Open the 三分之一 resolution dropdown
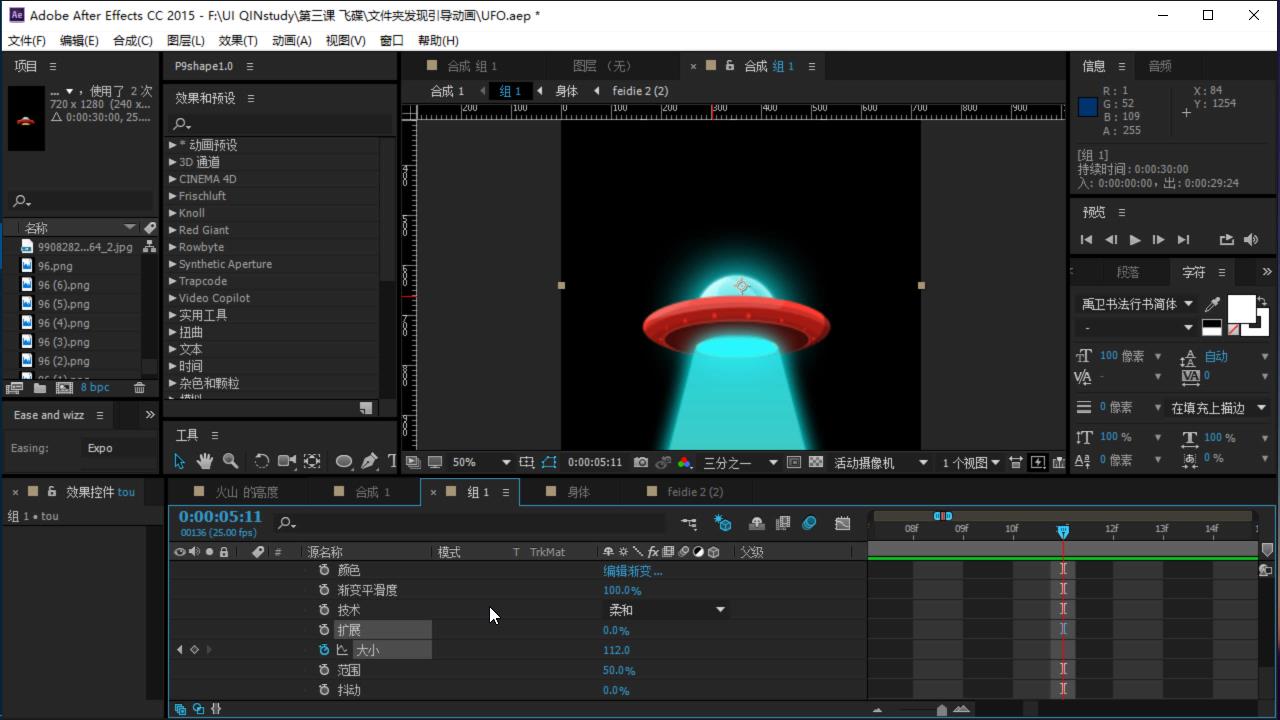The image size is (1280, 720). point(740,463)
